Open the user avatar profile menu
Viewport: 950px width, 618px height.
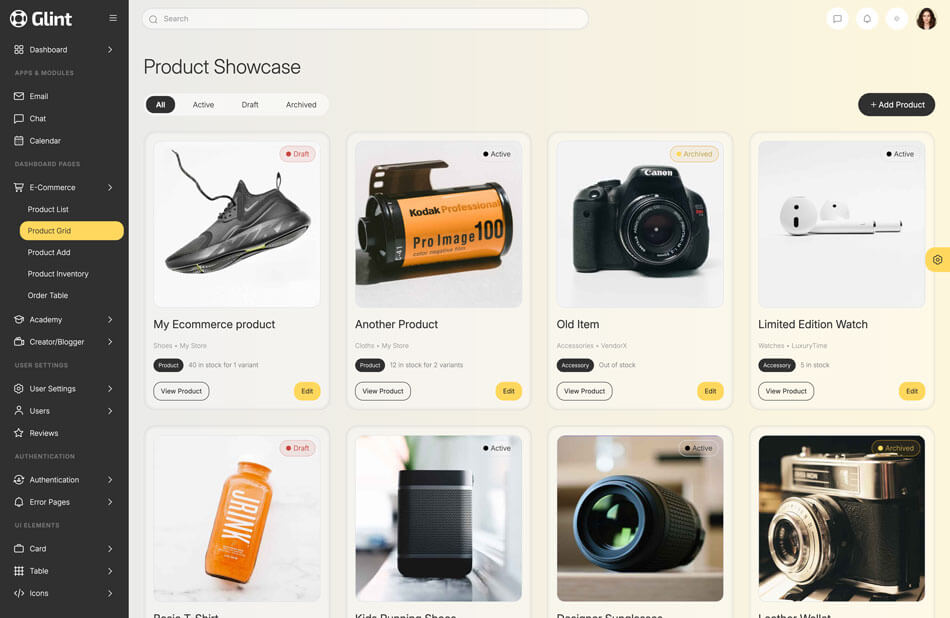click(x=926, y=19)
